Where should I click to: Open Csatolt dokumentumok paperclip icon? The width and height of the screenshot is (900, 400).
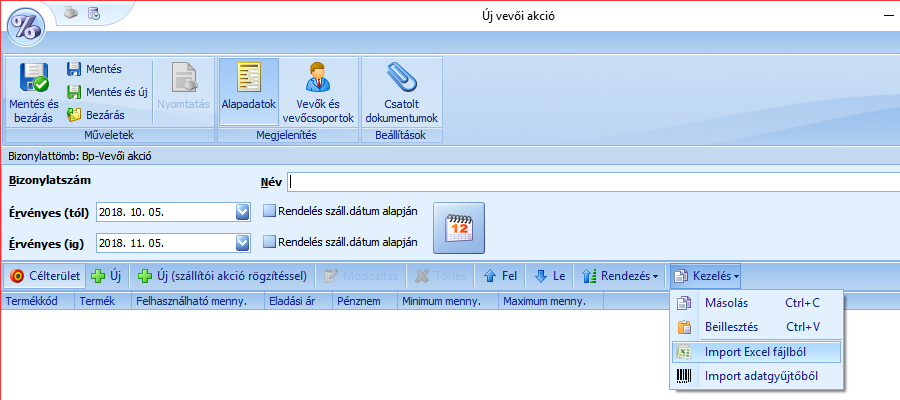point(401,80)
